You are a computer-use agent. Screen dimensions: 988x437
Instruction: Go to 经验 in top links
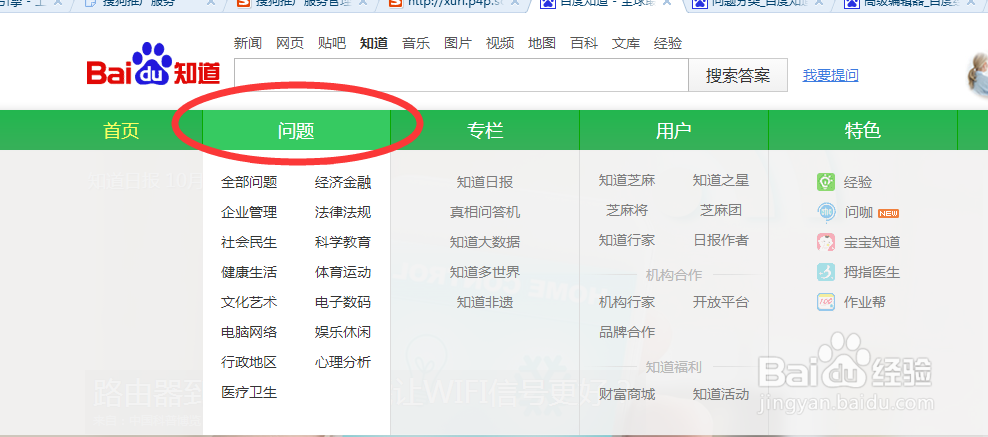coord(668,43)
